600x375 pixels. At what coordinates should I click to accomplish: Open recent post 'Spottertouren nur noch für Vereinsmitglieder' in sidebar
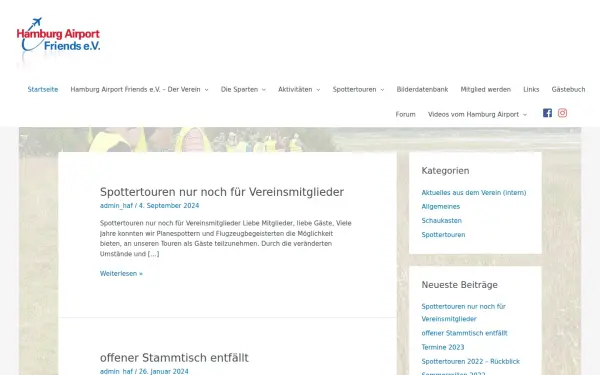(463, 313)
